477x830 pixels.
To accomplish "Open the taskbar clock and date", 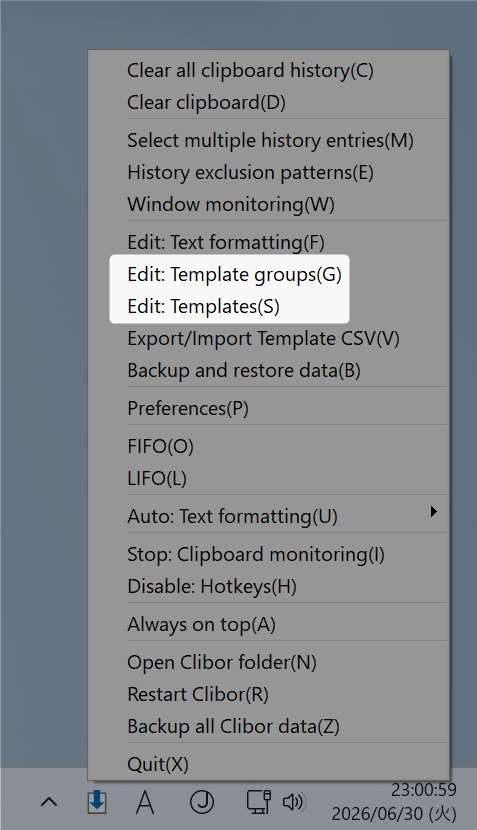I will point(394,802).
